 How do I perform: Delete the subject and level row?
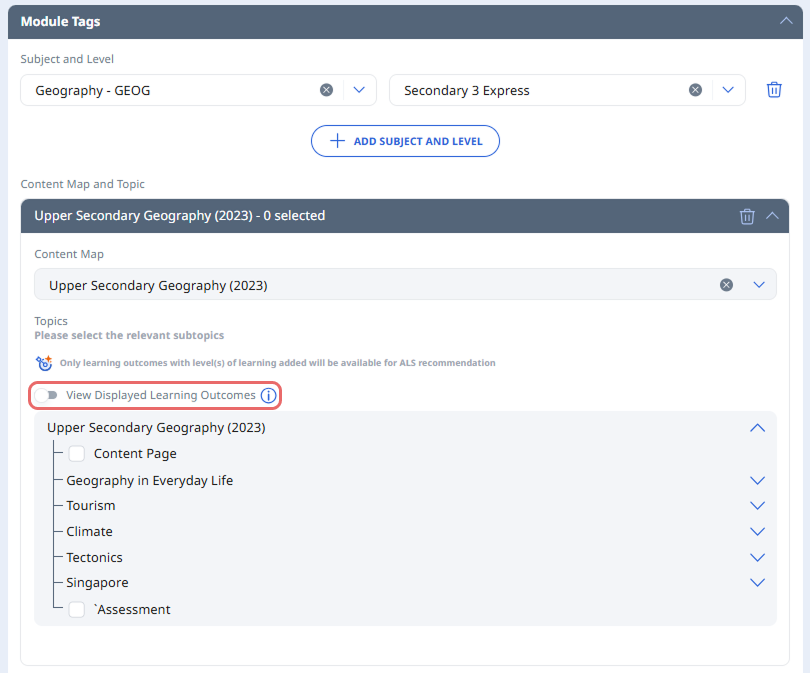[x=774, y=90]
